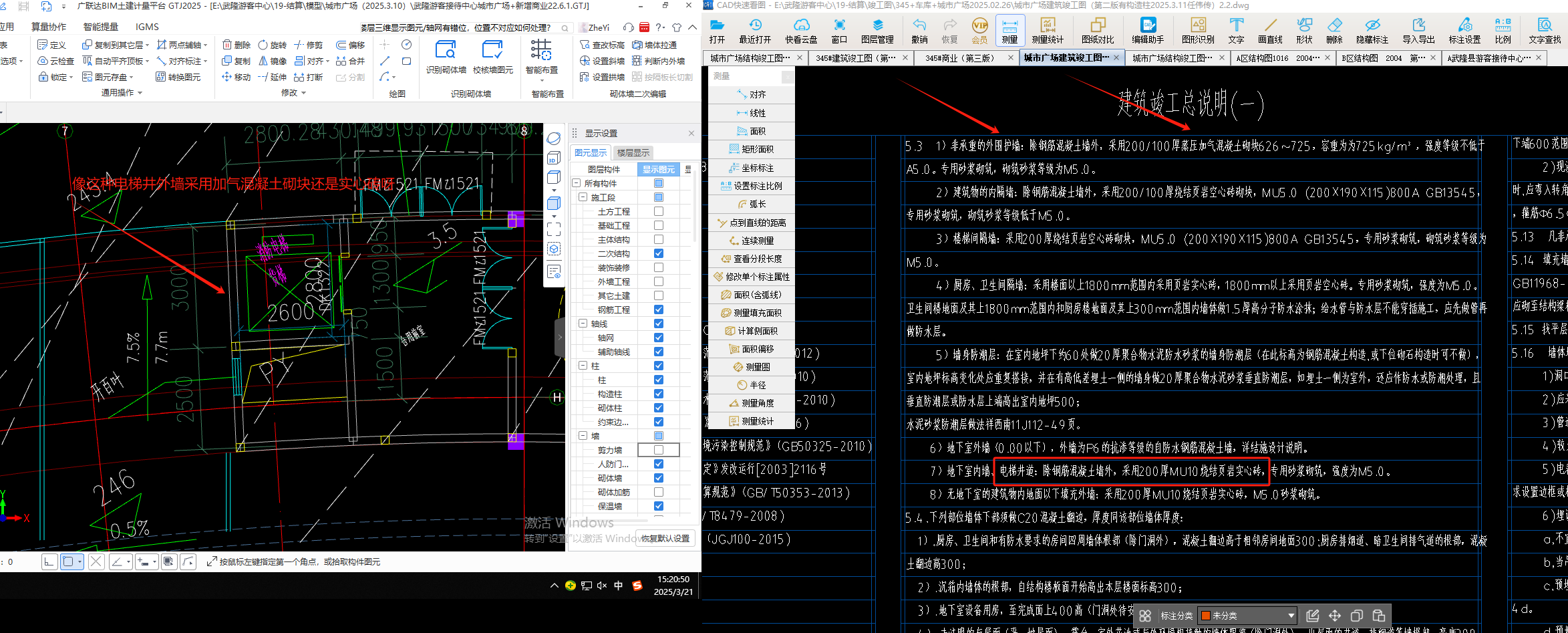Image resolution: width=1568 pixels, height=633 pixels.
Task: Toggle 基础工程 display checkbox
Action: [x=659, y=225]
